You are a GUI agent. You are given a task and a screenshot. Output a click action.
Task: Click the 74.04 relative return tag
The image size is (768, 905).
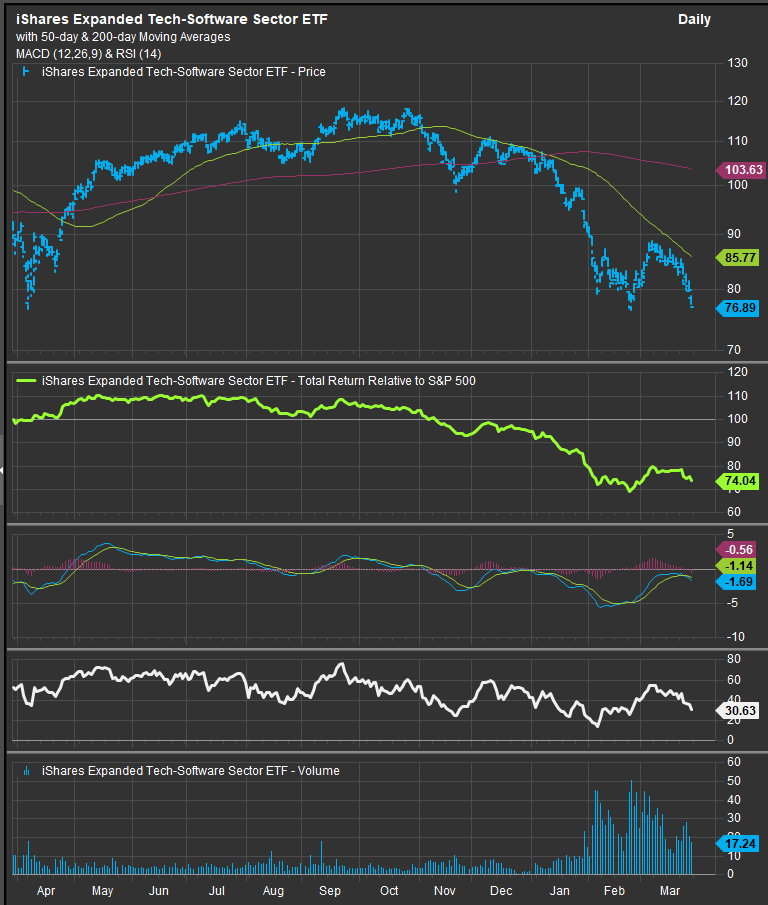[741, 481]
